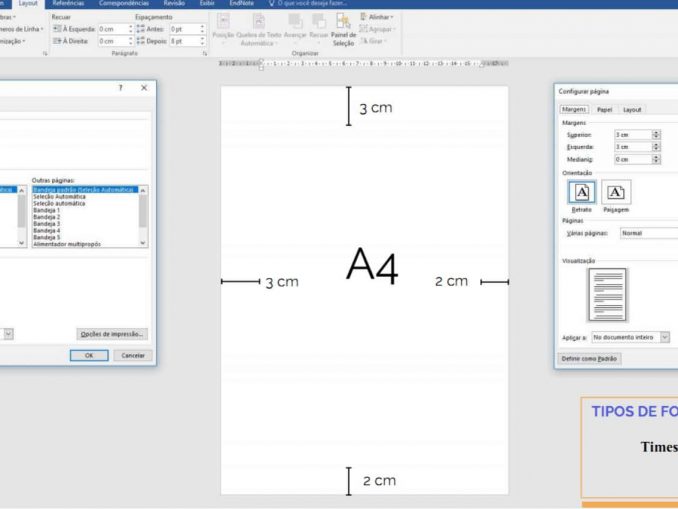The image size is (678, 509).
Task: Select Retrato (portrait) orientation icon
Action: pos(582,192)
